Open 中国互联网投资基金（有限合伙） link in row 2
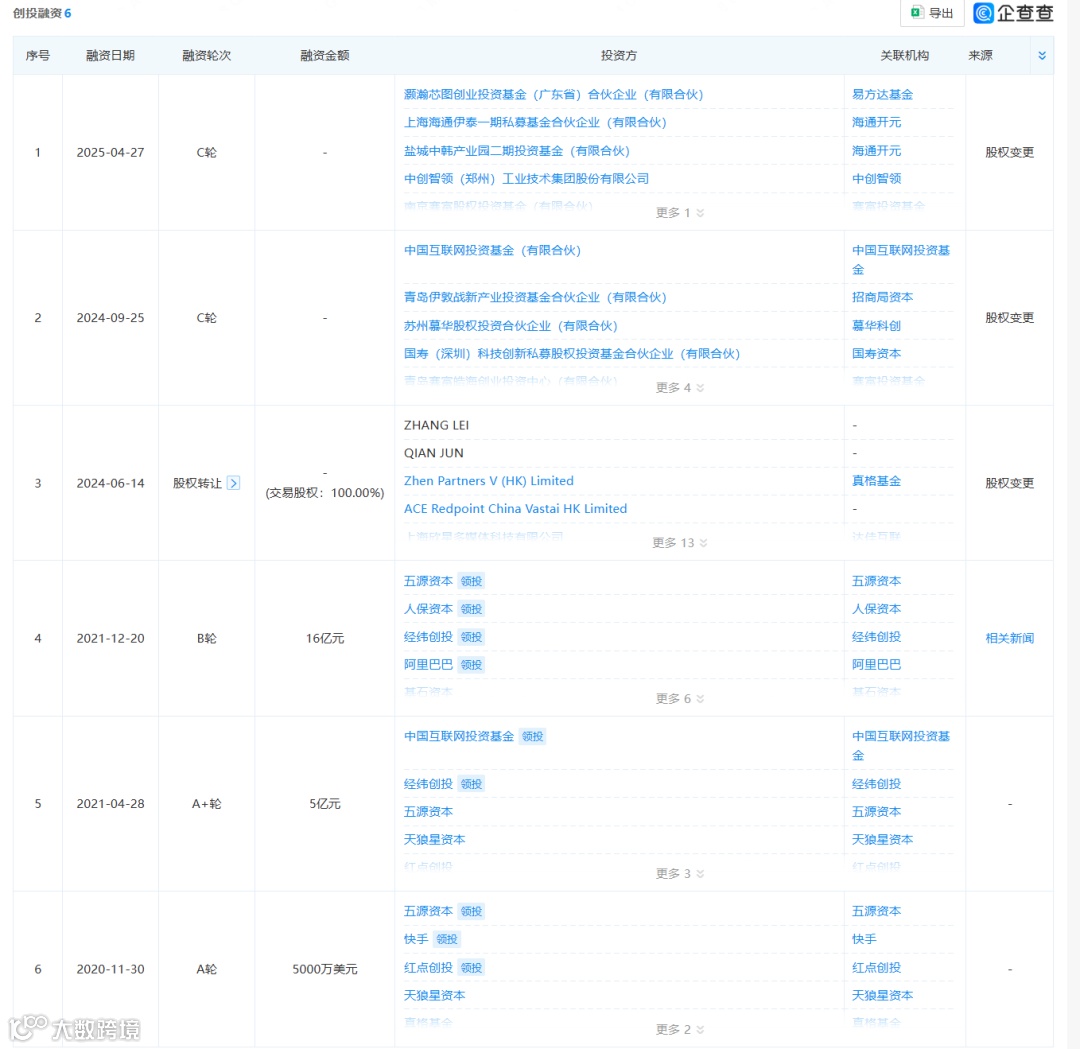 click(492, 250)
